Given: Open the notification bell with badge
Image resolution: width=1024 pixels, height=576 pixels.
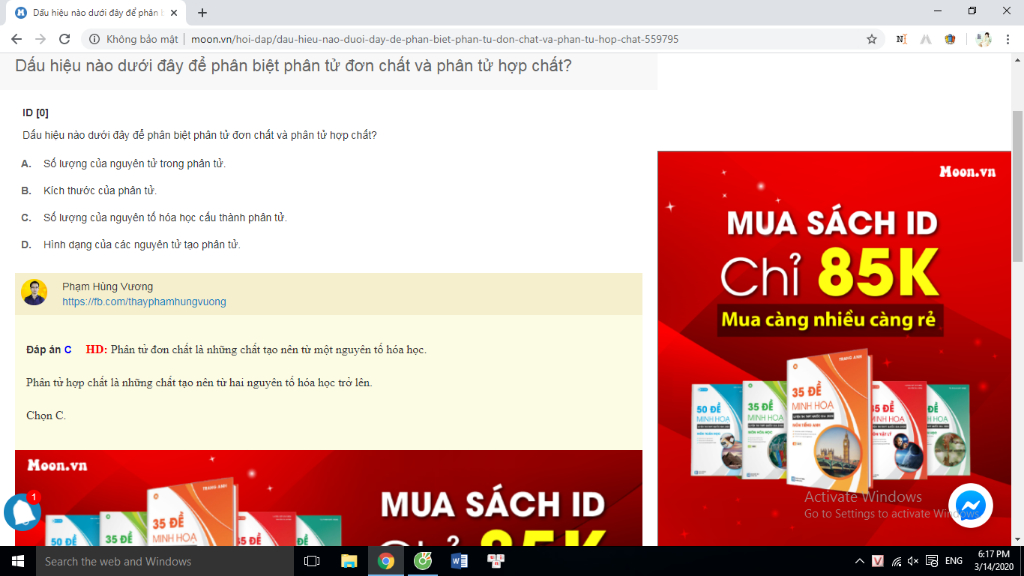Looking at the screenshot, I should (x=22, y=511).
